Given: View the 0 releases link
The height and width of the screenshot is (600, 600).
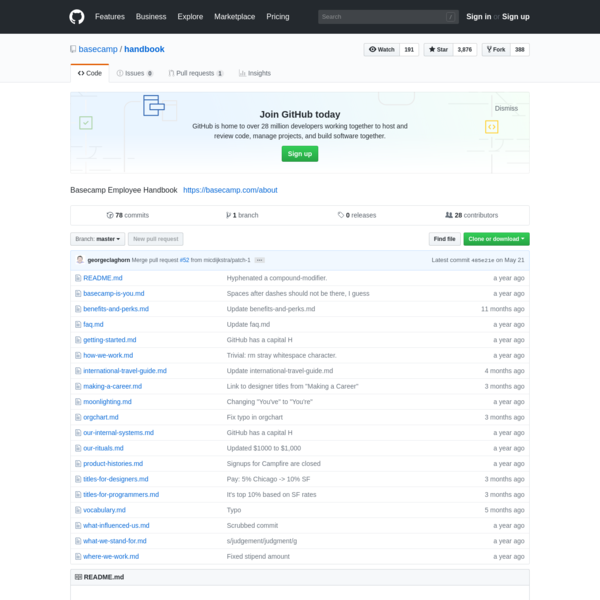Looking at the screenshot, I should 357,215.
